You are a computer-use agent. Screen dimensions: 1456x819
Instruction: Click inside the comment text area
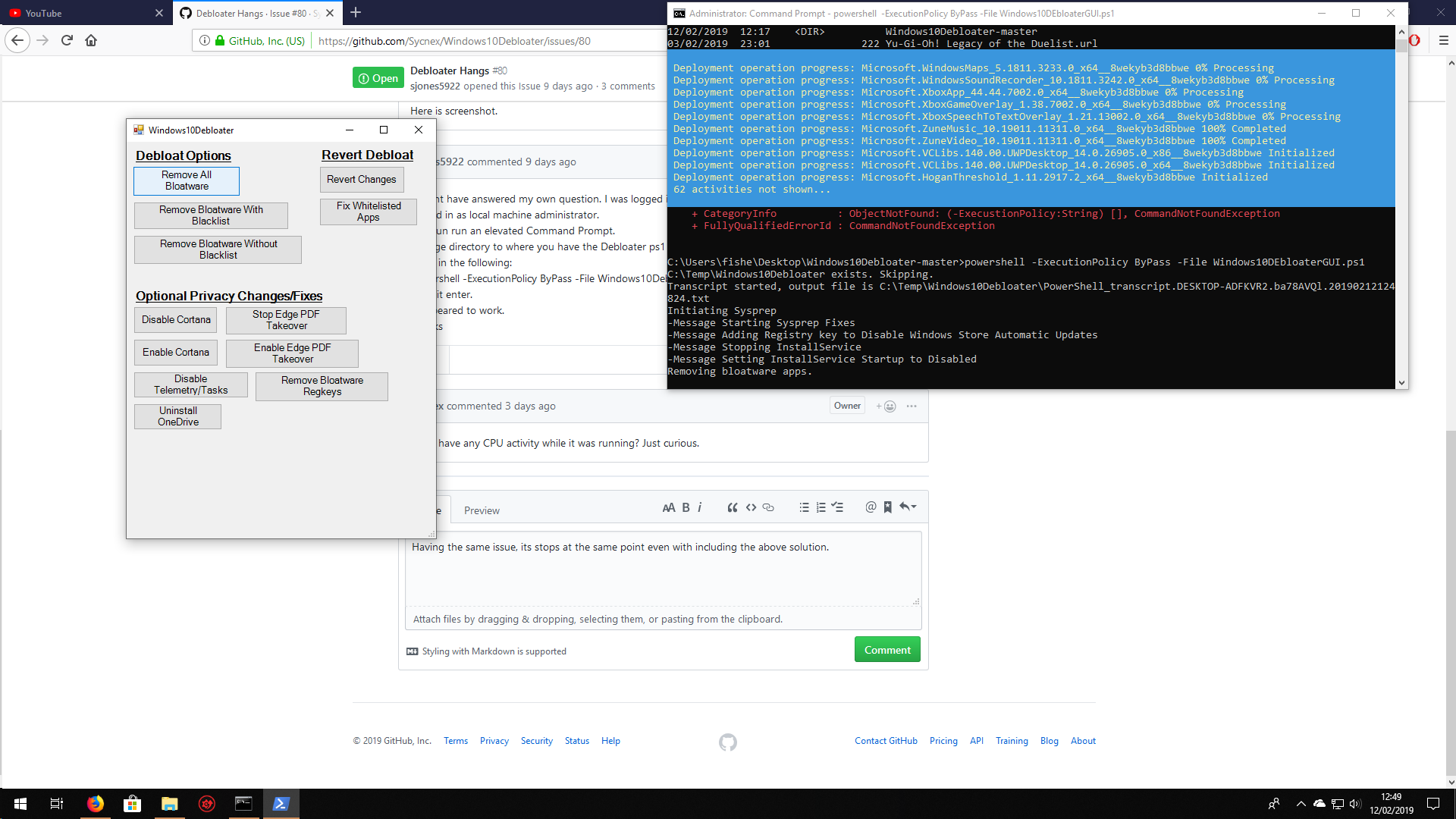[663, 569]
